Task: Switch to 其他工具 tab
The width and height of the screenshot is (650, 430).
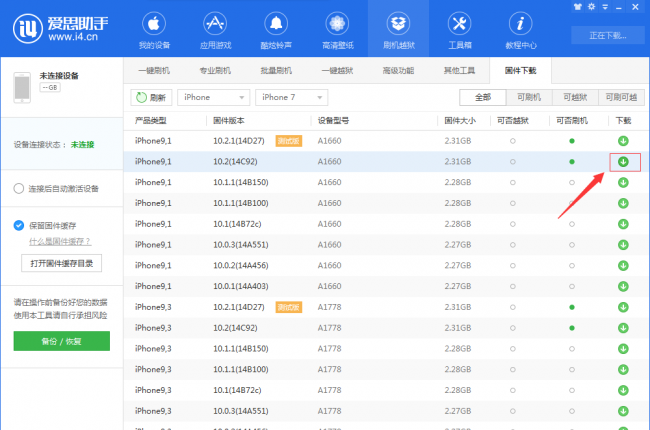Action: point(459,70)
